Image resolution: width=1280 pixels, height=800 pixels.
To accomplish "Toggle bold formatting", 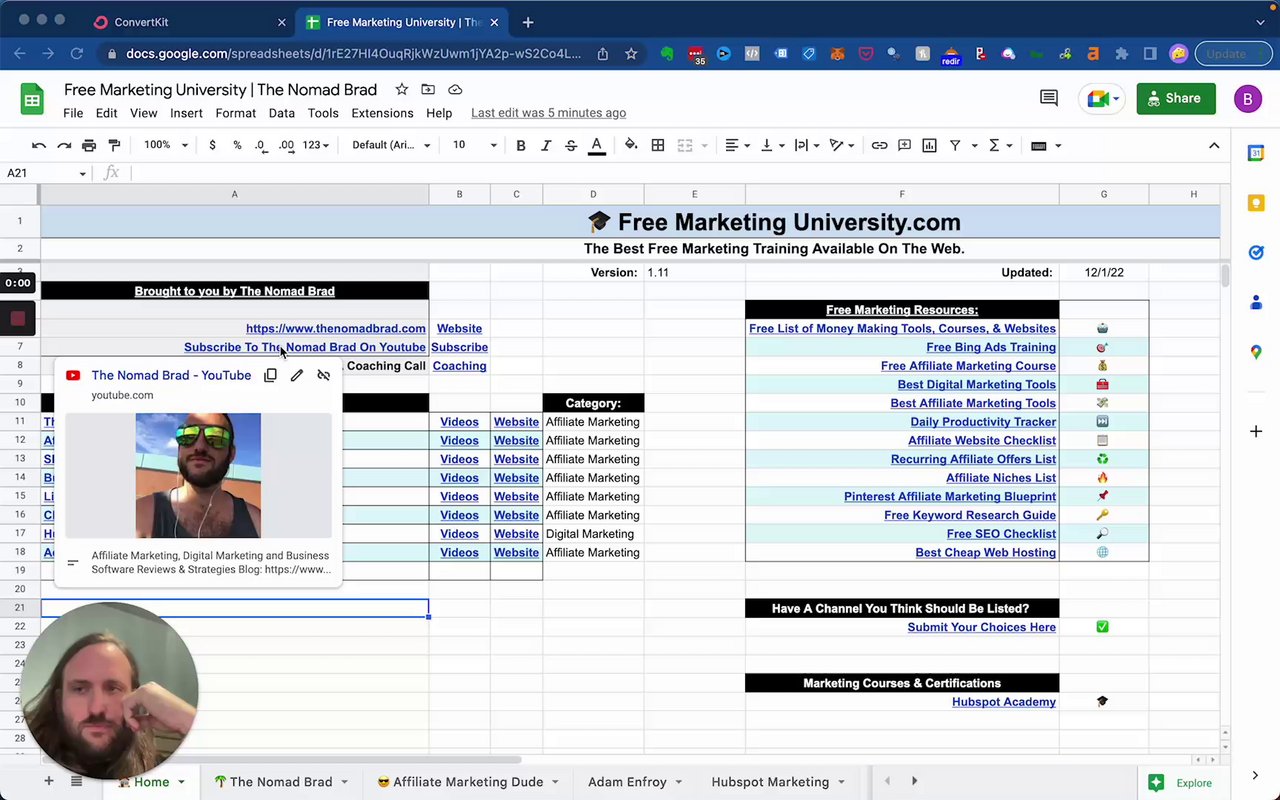I will [521, 145].
